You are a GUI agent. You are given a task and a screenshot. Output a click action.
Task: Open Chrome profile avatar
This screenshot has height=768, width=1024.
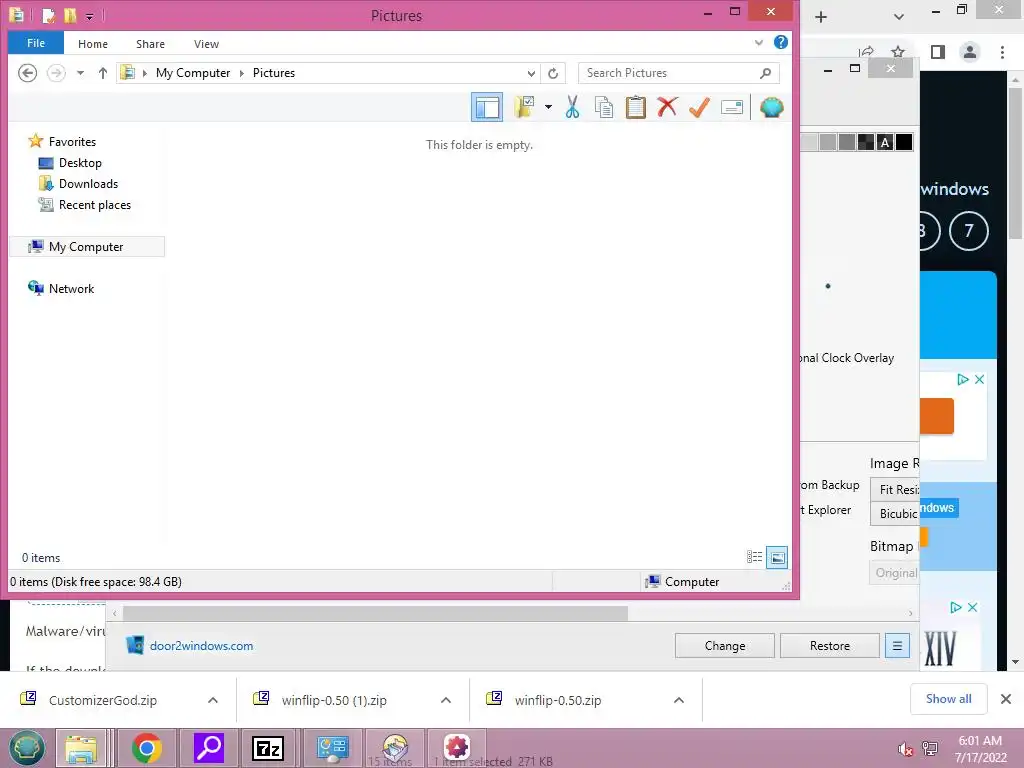[970, 52]
